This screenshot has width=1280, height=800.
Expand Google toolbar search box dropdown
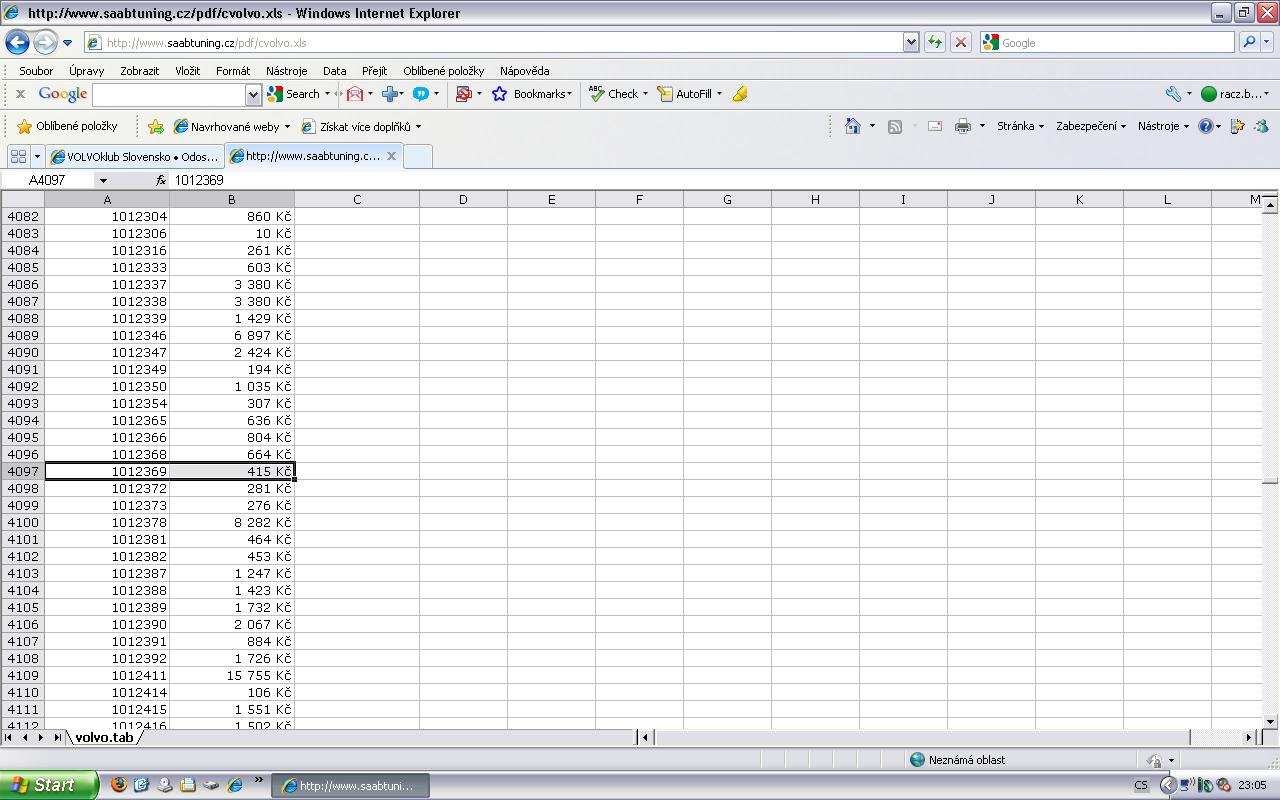click(x=253, y=94)
